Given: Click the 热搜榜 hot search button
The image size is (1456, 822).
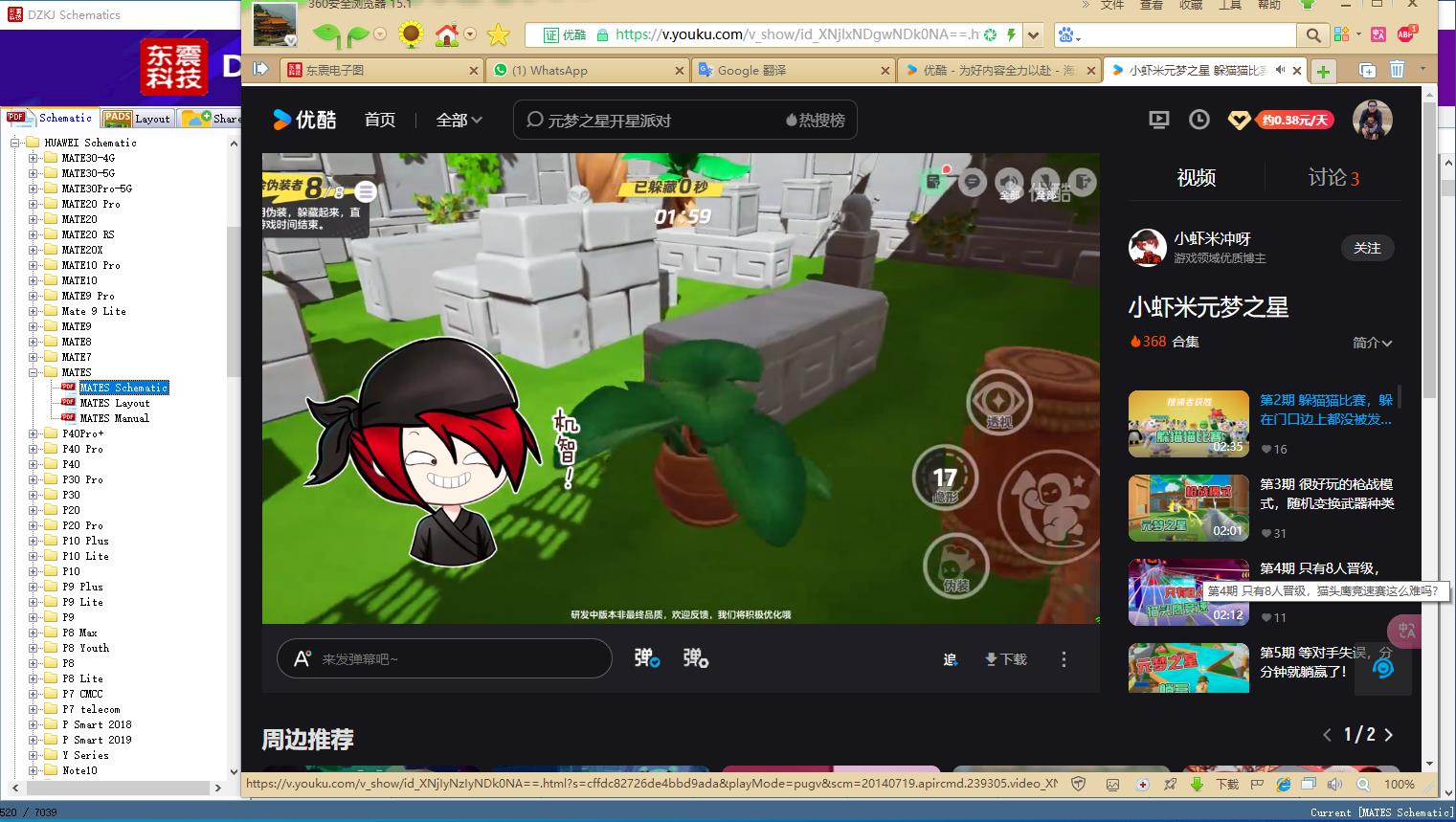Looking at the screenshot, I should 816,121.
